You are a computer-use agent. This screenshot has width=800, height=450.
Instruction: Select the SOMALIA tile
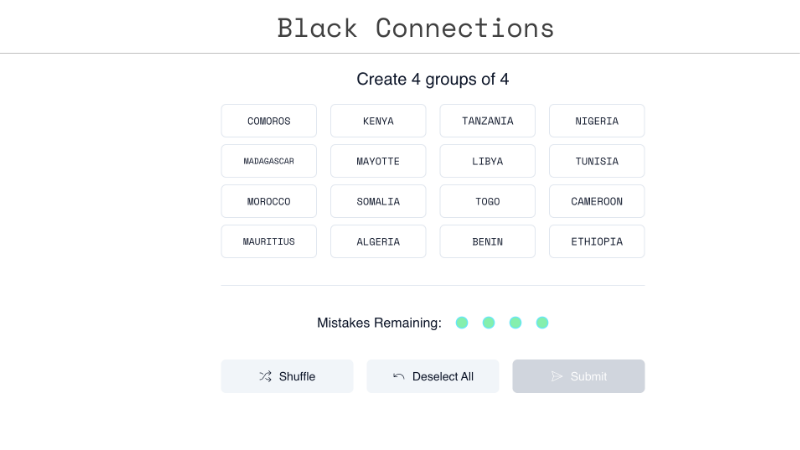click(x=378, y=201)
